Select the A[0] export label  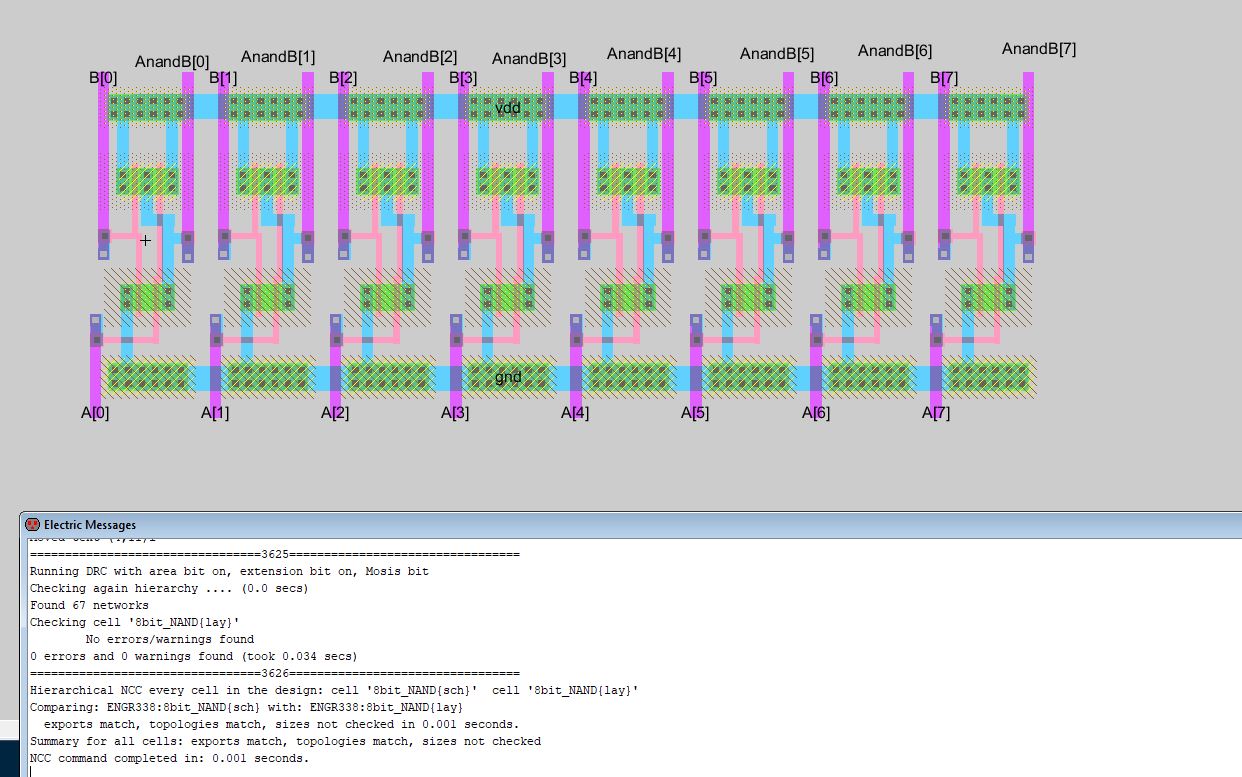(x=95, y=412)
